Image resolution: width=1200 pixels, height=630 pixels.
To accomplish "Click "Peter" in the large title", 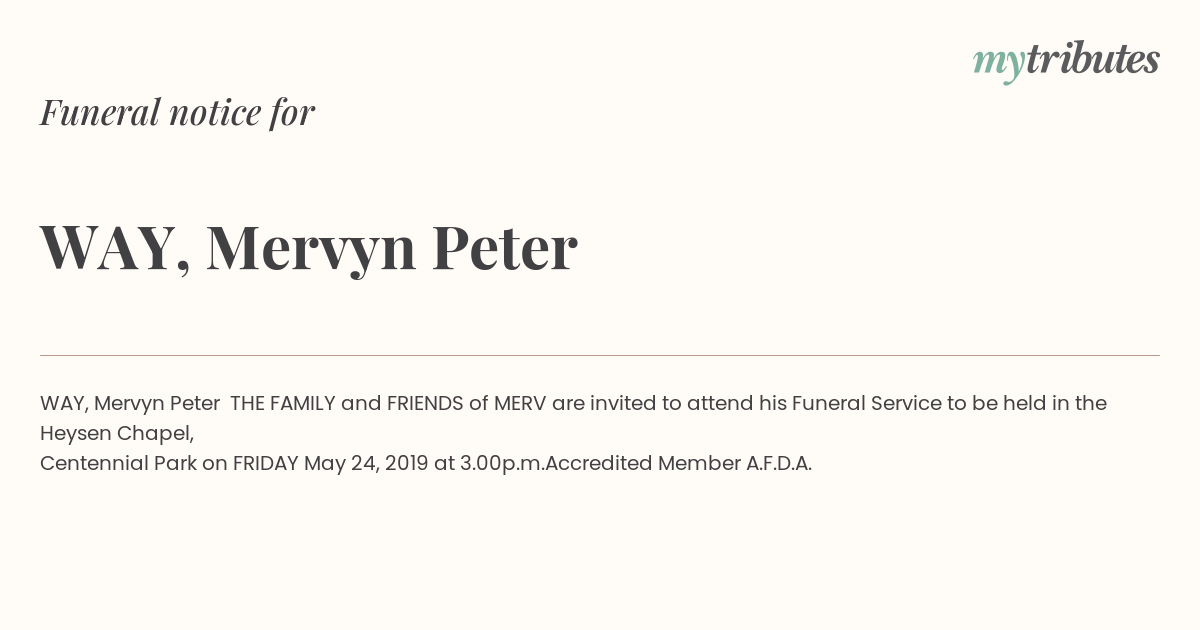I will 505,247.
